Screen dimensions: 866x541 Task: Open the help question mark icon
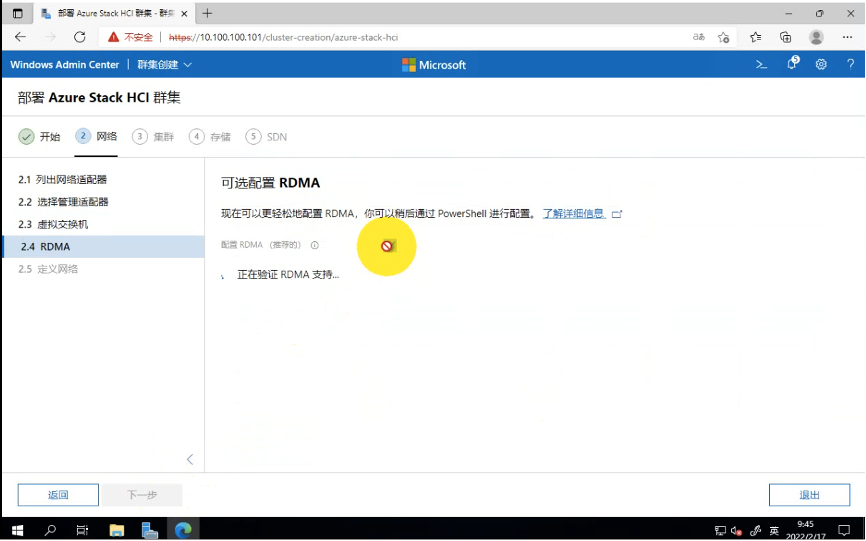pyautogui.click(x=851, y=65)
